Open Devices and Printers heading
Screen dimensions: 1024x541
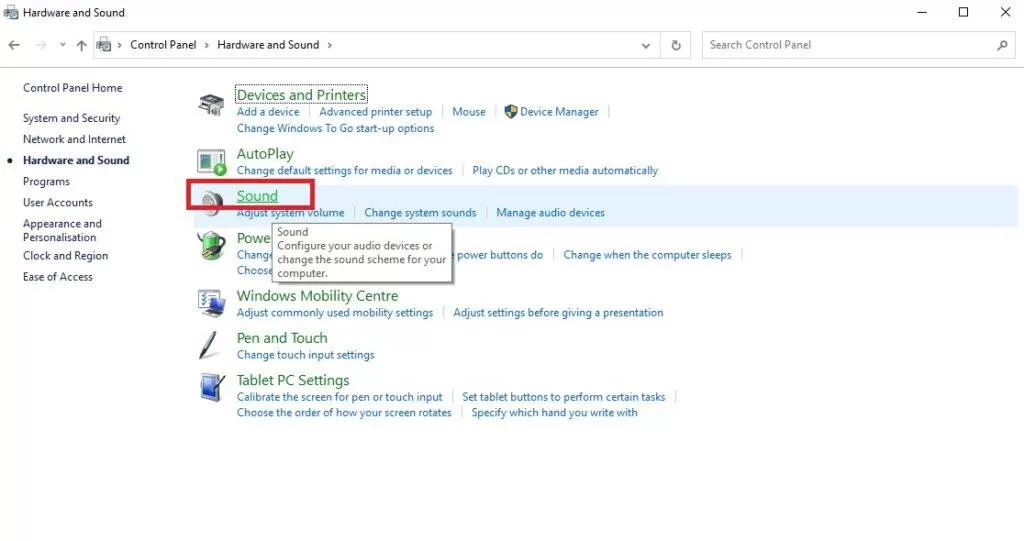point(301,95)
